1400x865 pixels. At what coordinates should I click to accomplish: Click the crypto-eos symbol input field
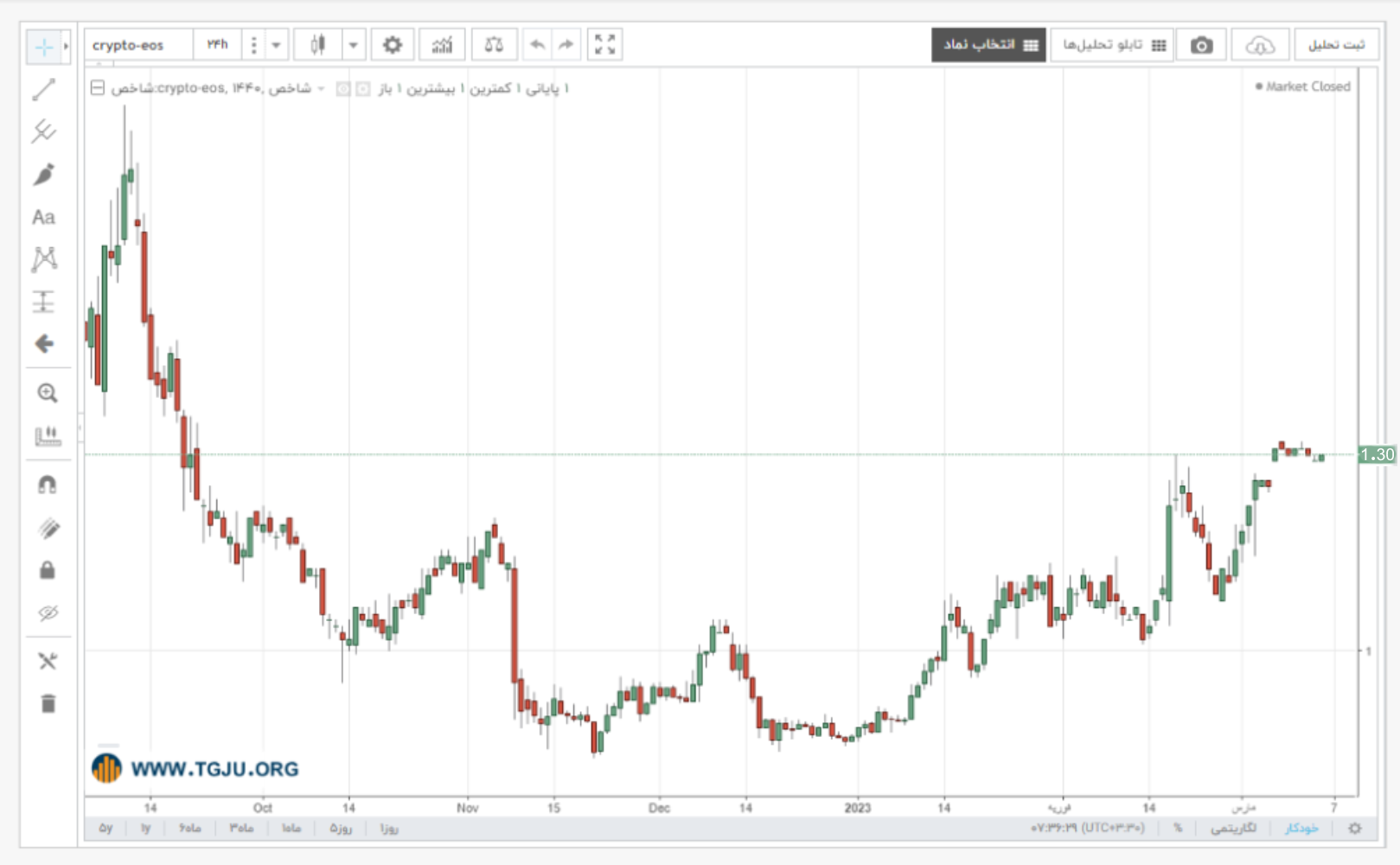pyautogui.click(x=138, y=45)
